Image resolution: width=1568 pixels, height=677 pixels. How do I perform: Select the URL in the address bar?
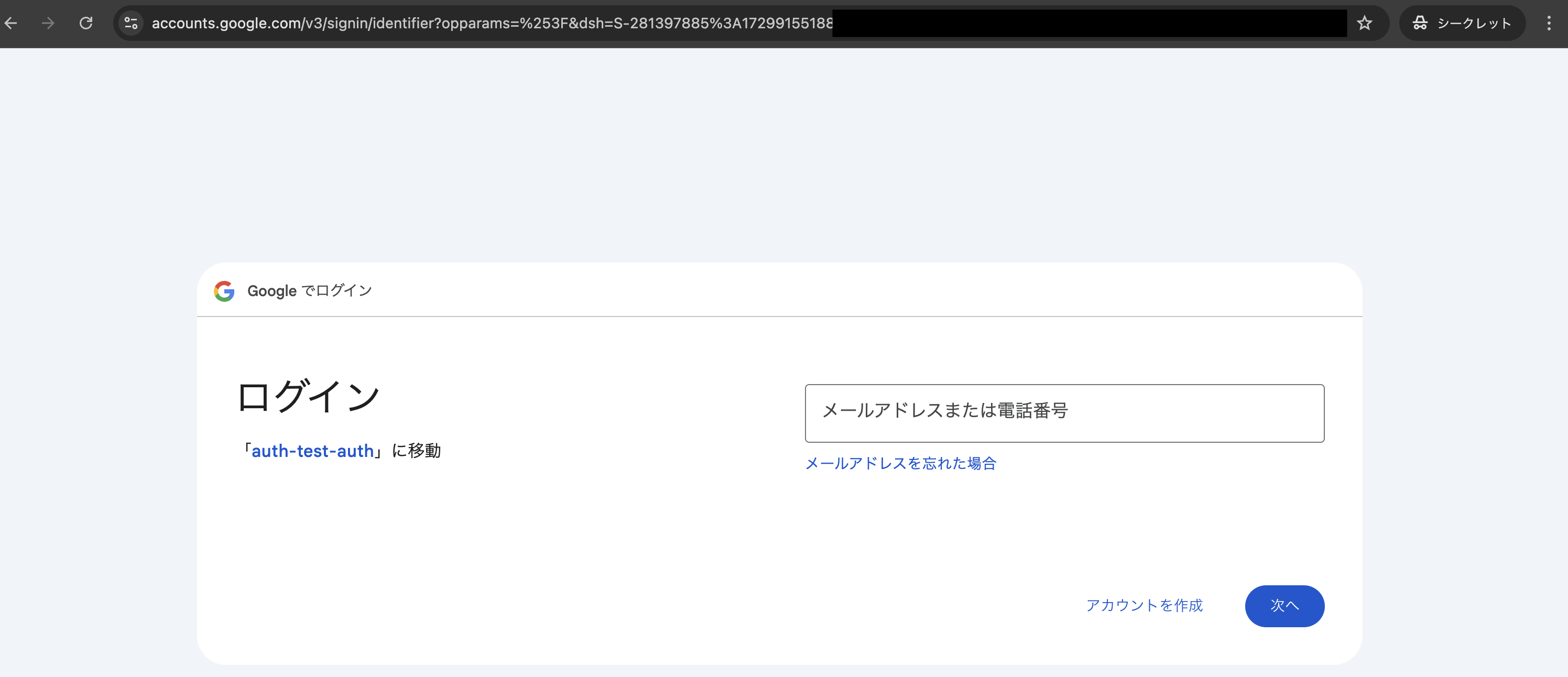487,23
